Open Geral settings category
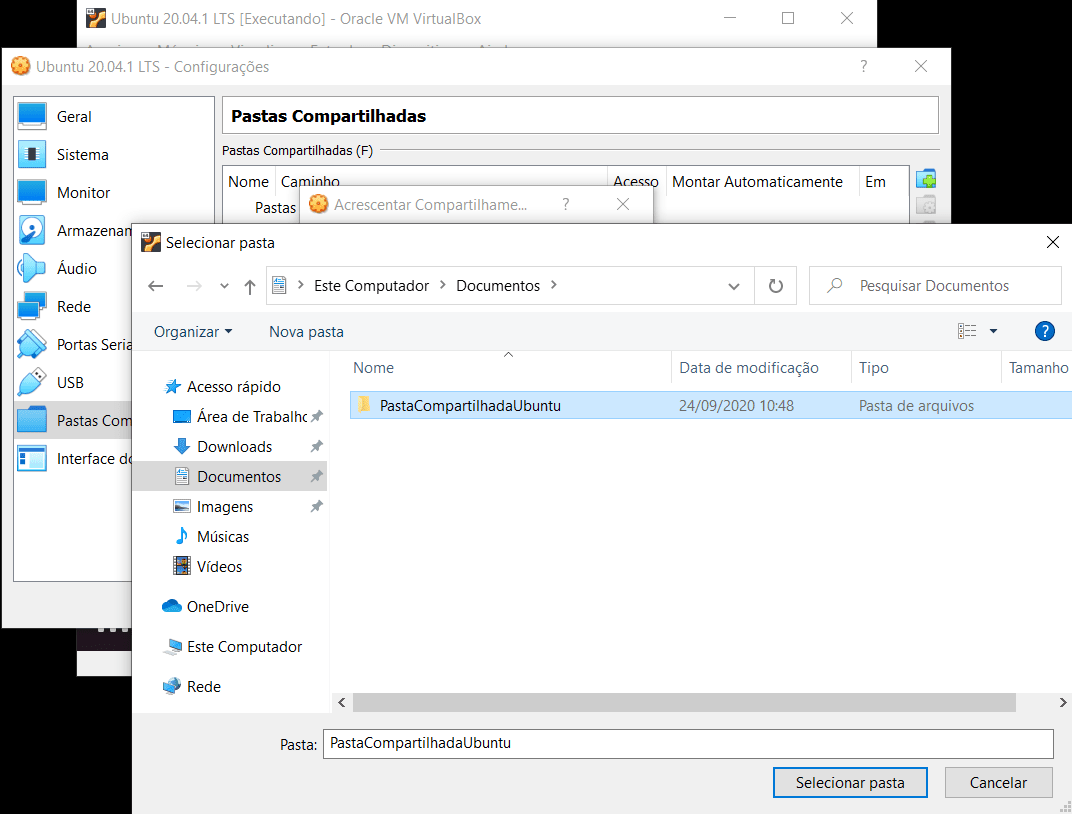1072x814 pixels. tap(74, 117)
